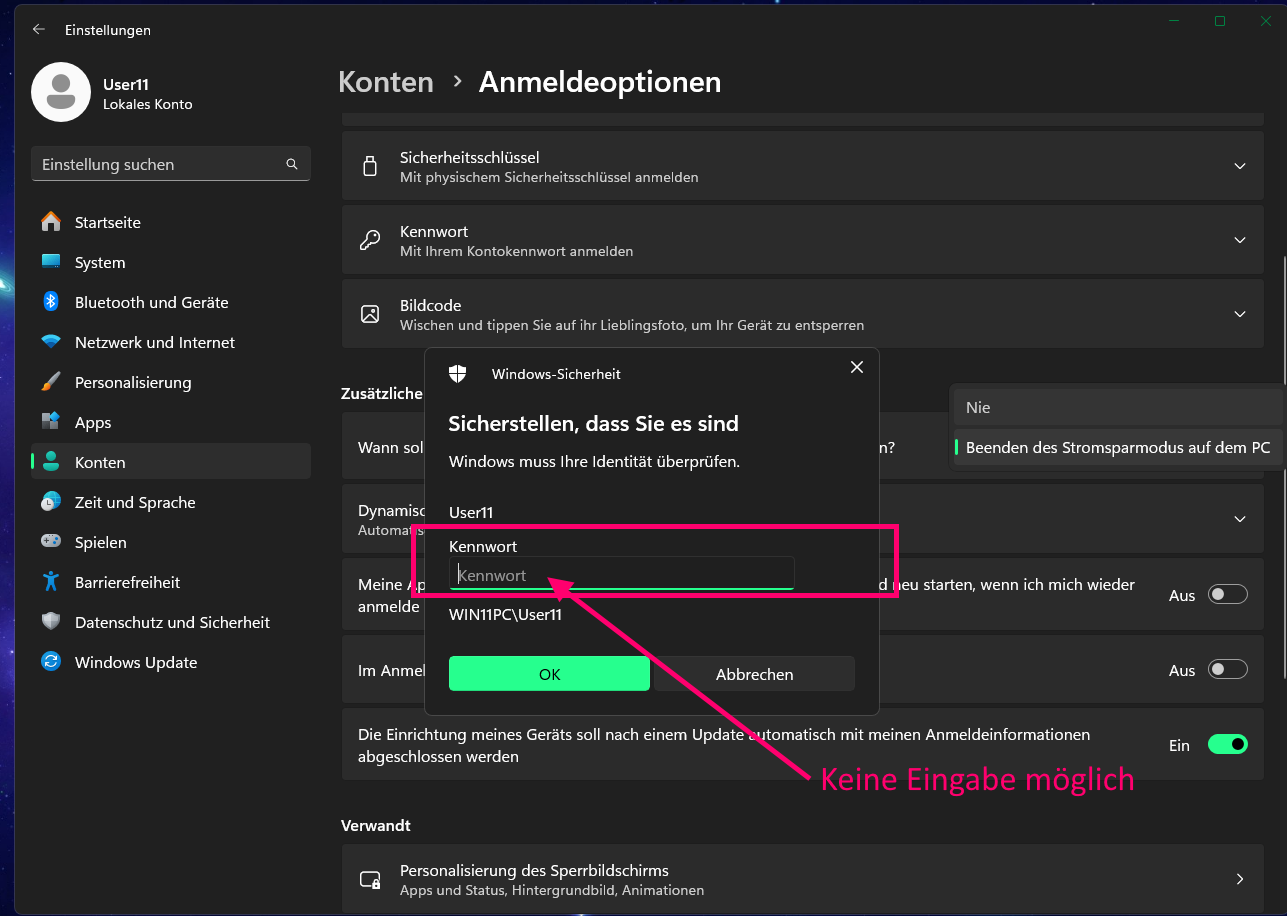Click the Konten breadcrumb link
This screenshot has height=916, width=1287.
[x=386, y=82]
